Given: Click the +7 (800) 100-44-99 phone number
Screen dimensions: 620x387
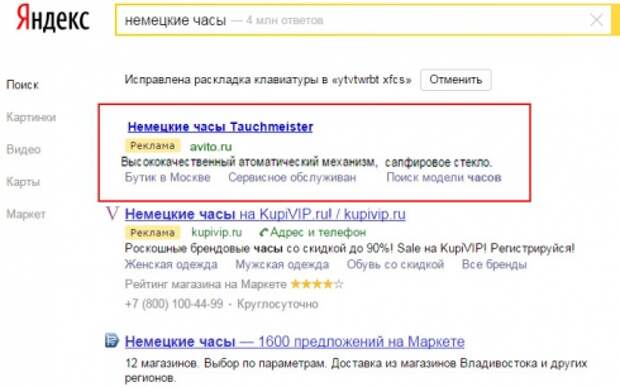Looking at the screenshot, I should click(x=174, y=304).
